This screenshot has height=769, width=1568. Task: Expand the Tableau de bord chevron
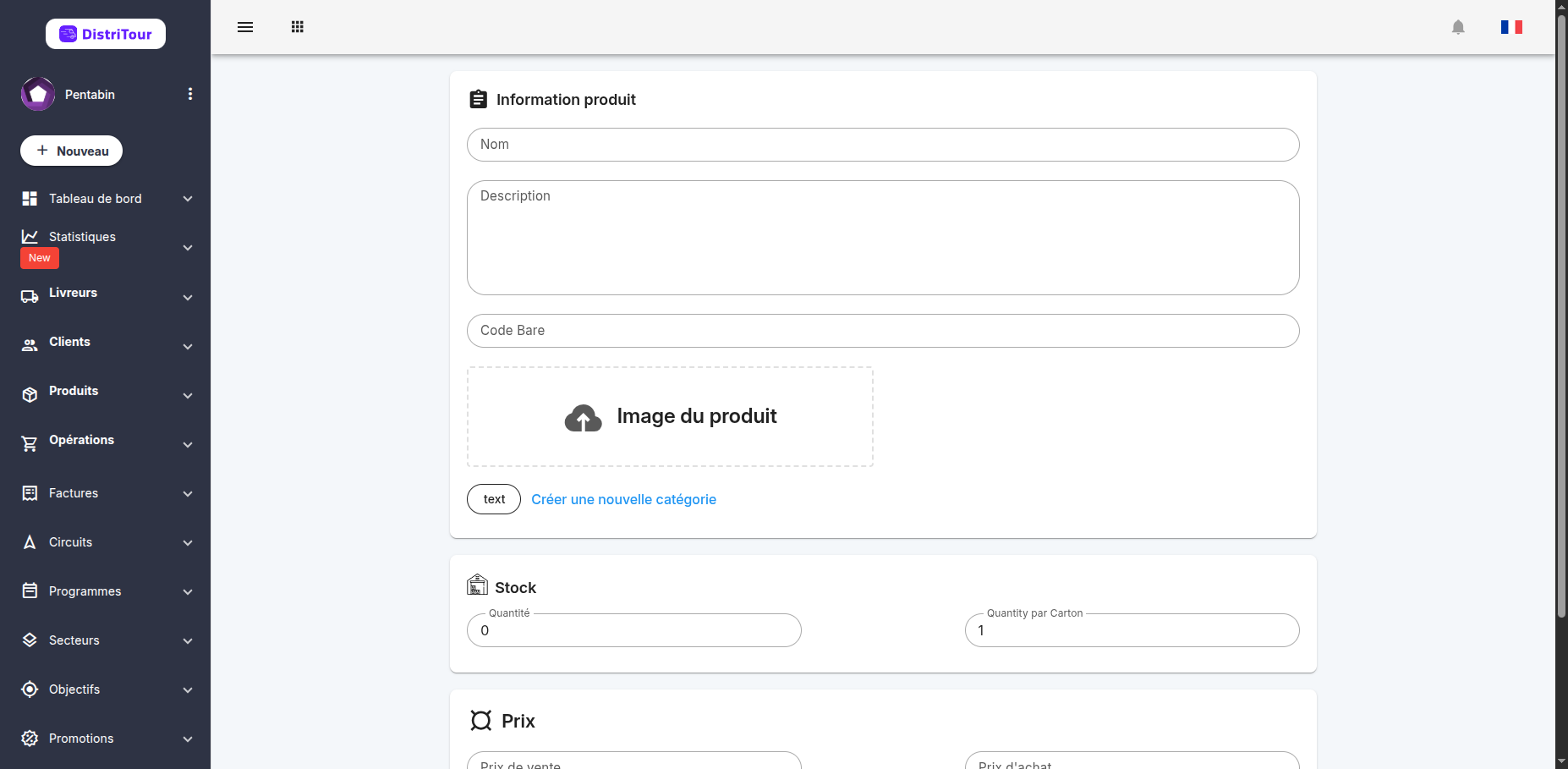pyautogui.click(x=188, y=199)
